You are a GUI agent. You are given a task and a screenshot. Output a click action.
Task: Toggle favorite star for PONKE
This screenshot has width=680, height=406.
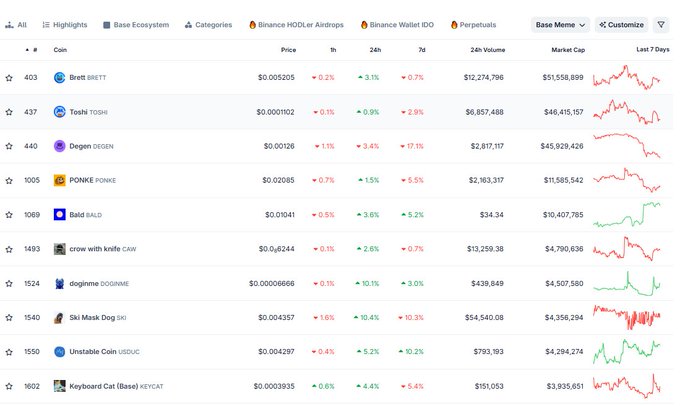point(9,180)
